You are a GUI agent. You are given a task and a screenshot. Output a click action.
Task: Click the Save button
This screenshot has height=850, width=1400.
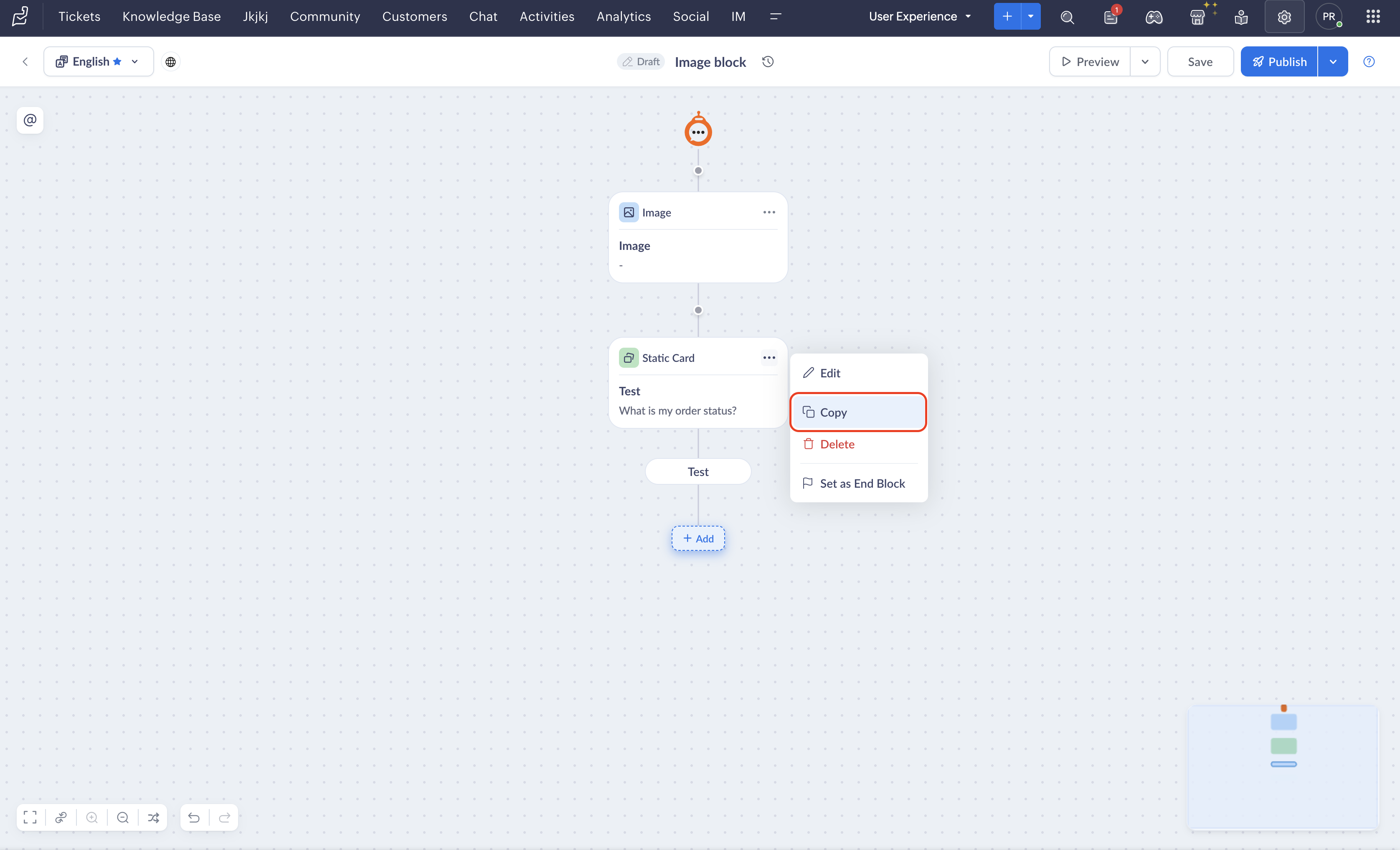[1200, 61]
